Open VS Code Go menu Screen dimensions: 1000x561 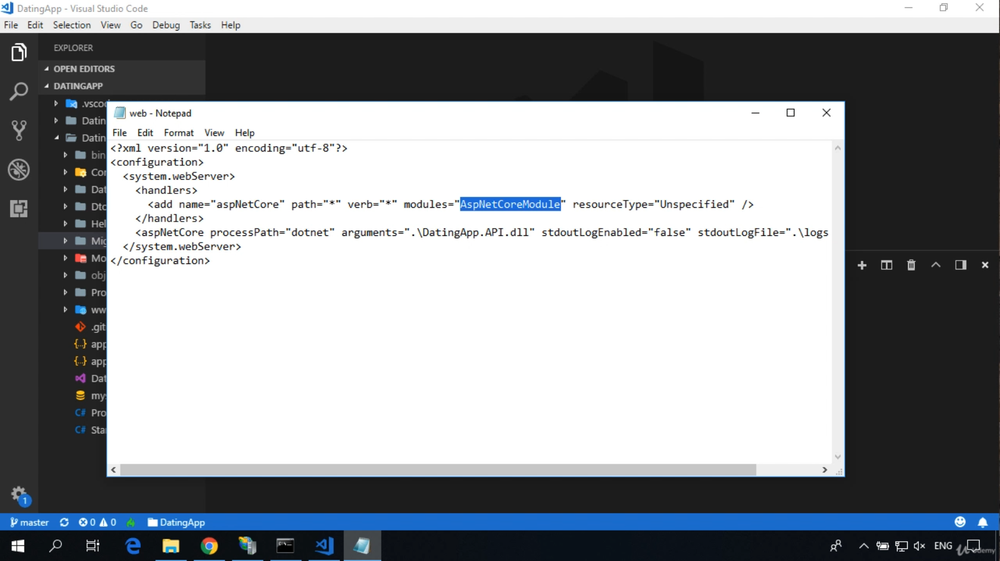pos(136,25)
